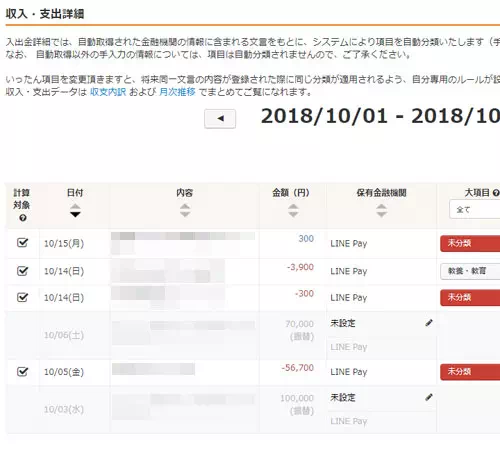This screenshot has height=470, width=500.
Task: Open the 大項目 filter dropdown showing 全て
Action: click(x=475, y=209)
